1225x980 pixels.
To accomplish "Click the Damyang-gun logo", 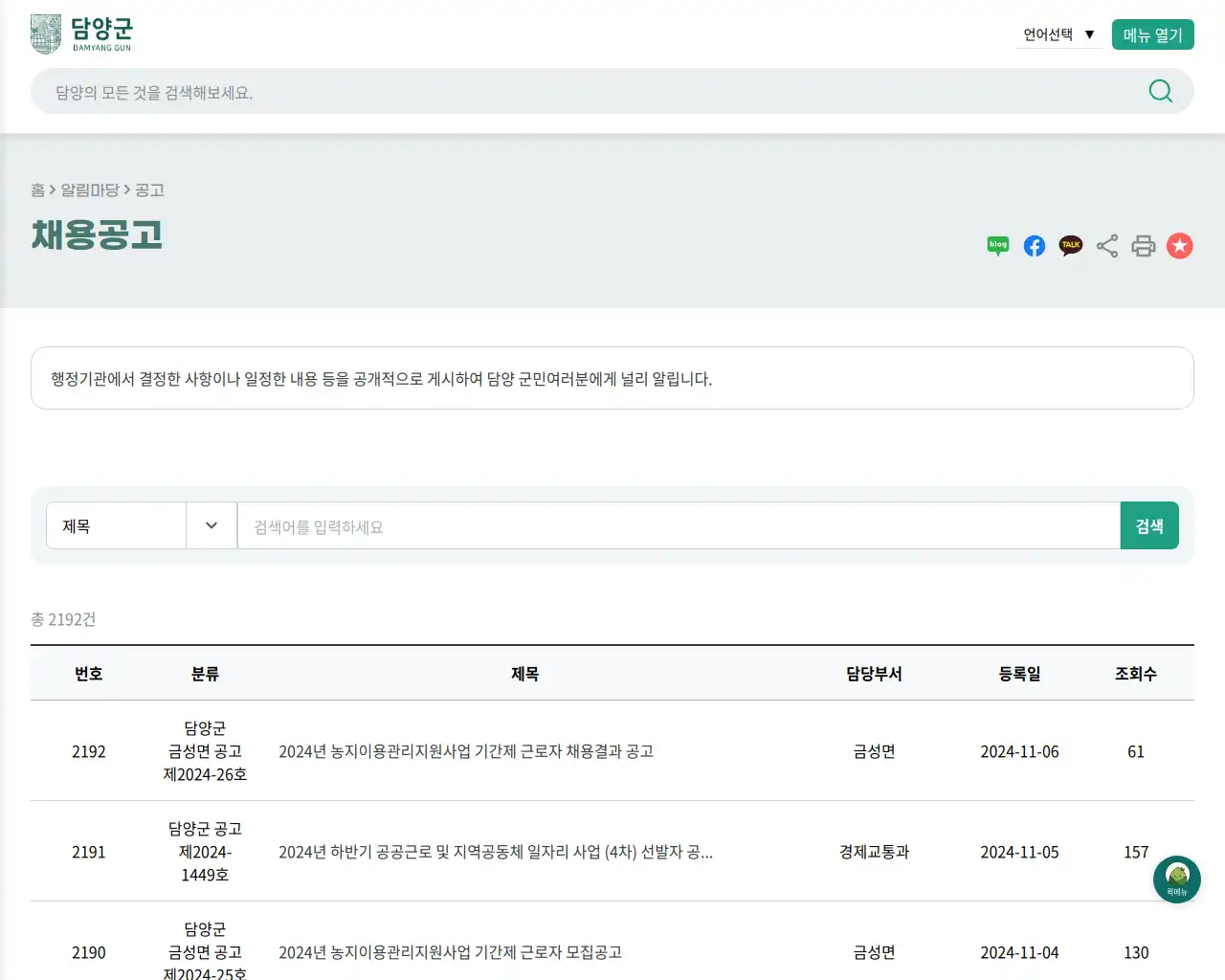I will click(x=82, y=33).
